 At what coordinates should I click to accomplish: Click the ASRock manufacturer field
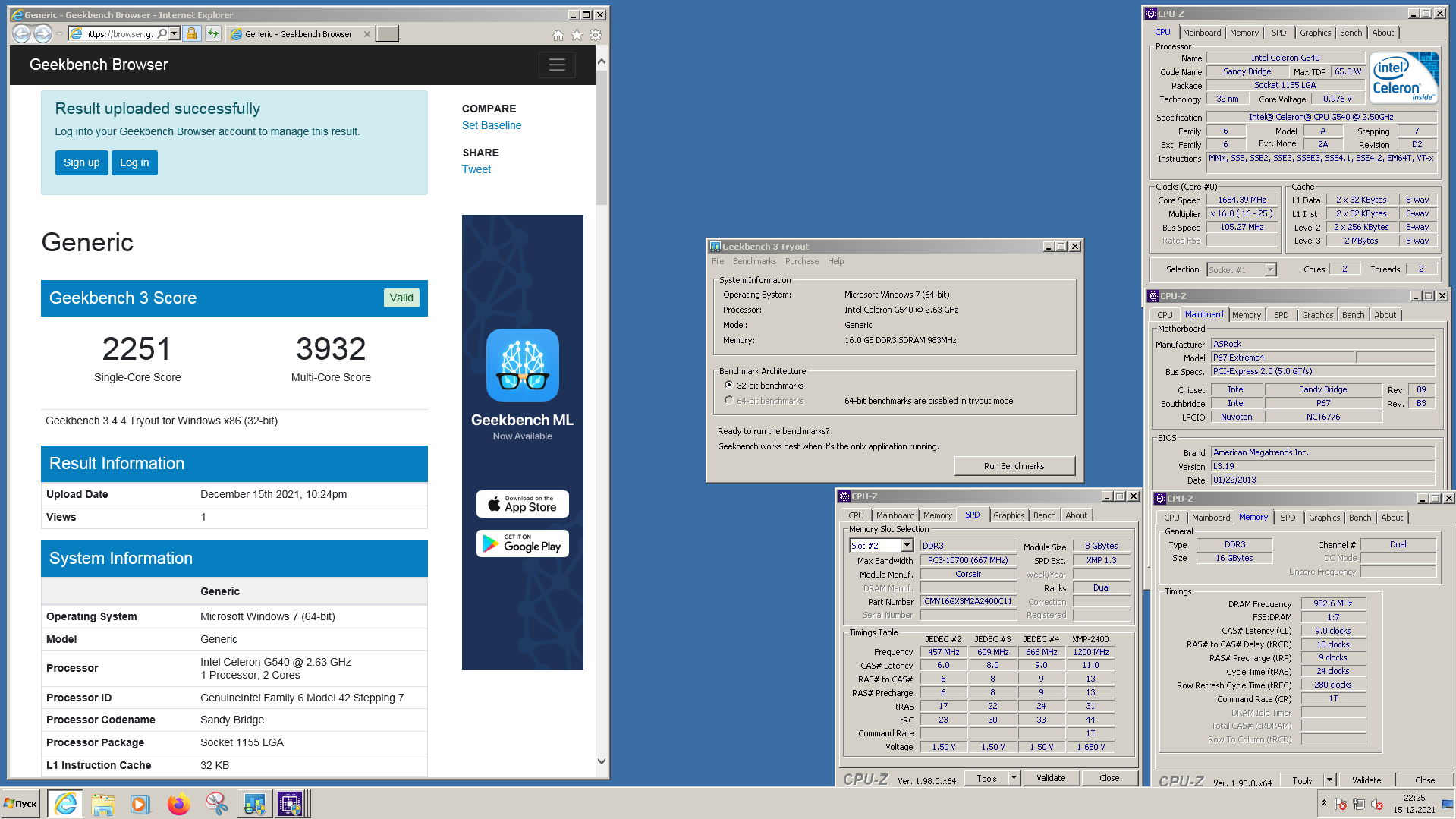pyautogui.click(x=1322, y=345)
